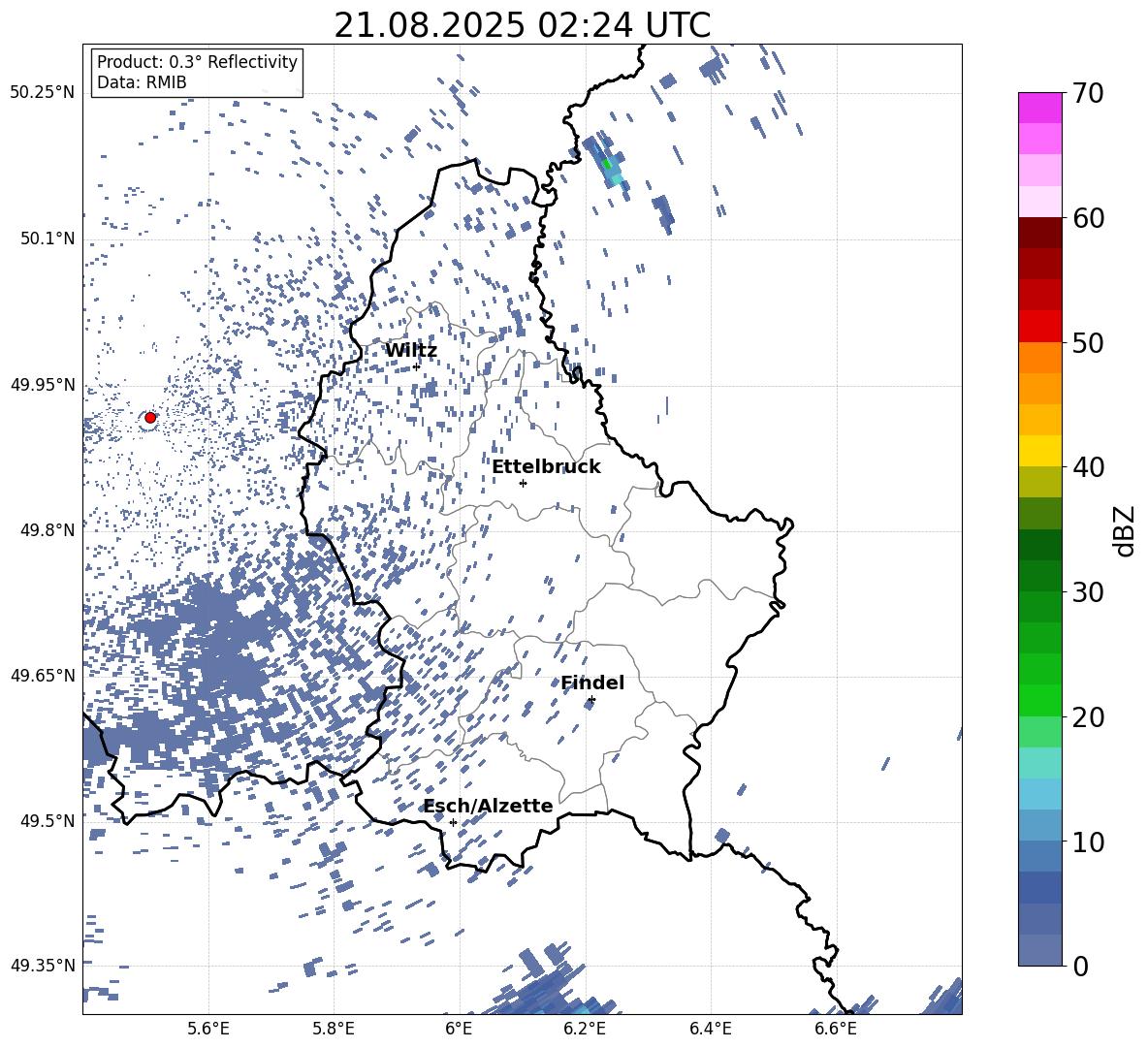
Task: Click the Esch/Alzette station cross marker
Action: pyautogui.click(x=453, y=822)
